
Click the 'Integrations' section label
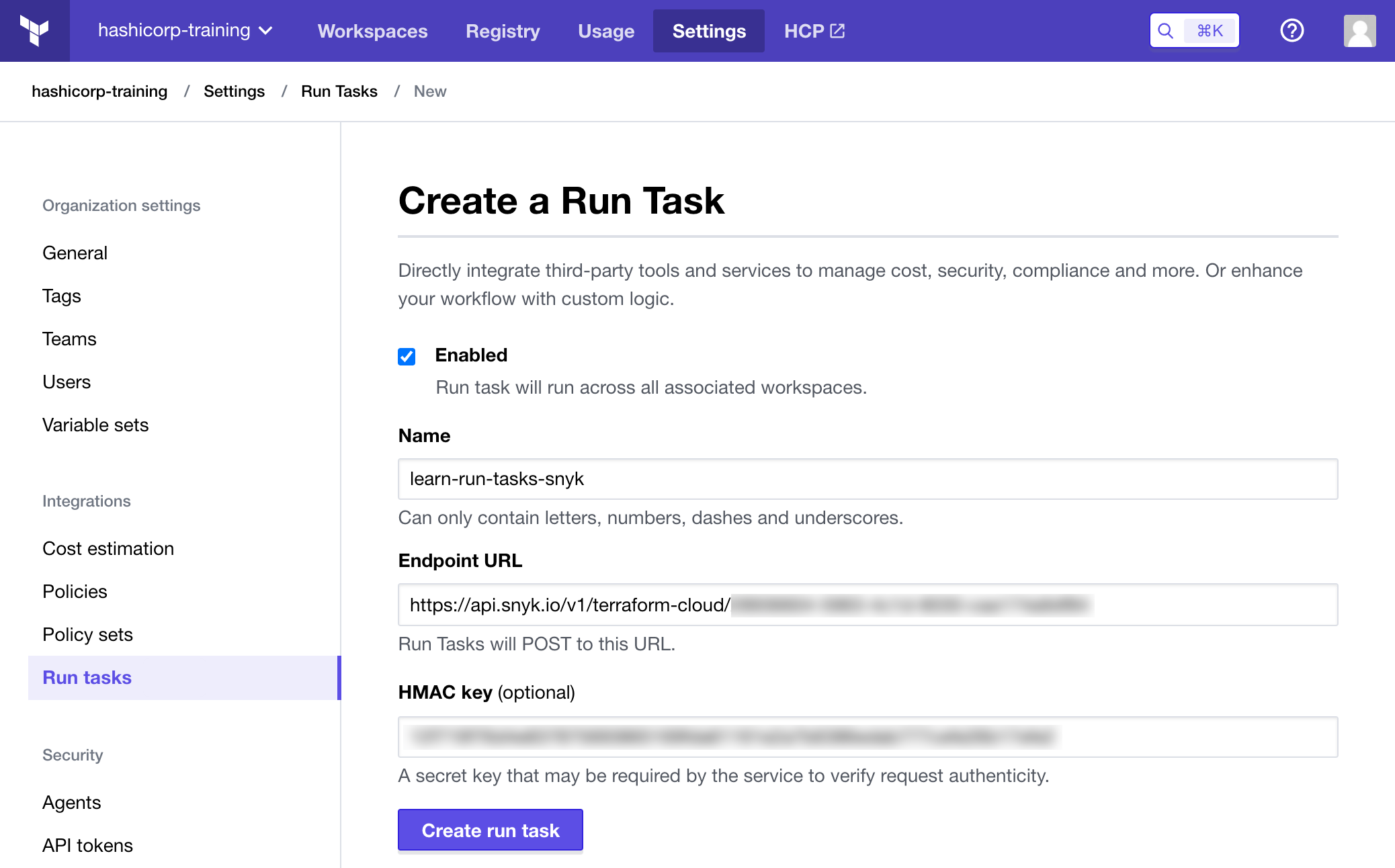pos(87,501)
